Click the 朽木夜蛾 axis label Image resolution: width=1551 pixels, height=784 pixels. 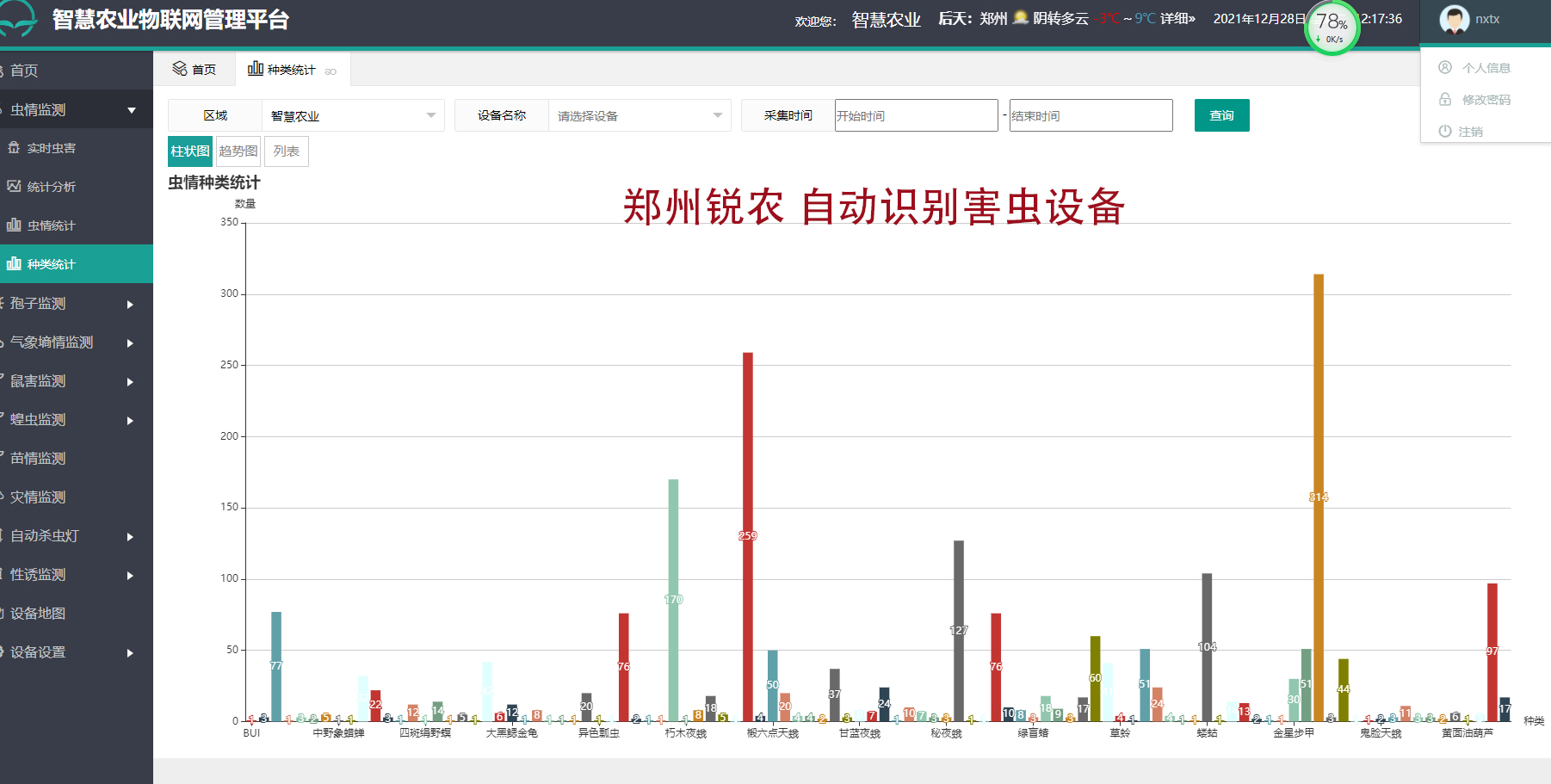coord(686,733)
